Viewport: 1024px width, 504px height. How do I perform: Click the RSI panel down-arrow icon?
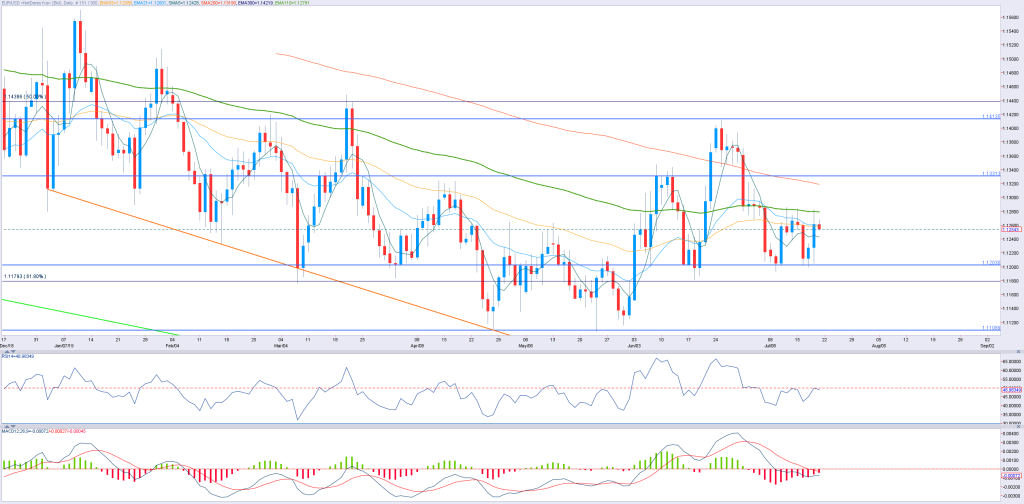[13, 351]
